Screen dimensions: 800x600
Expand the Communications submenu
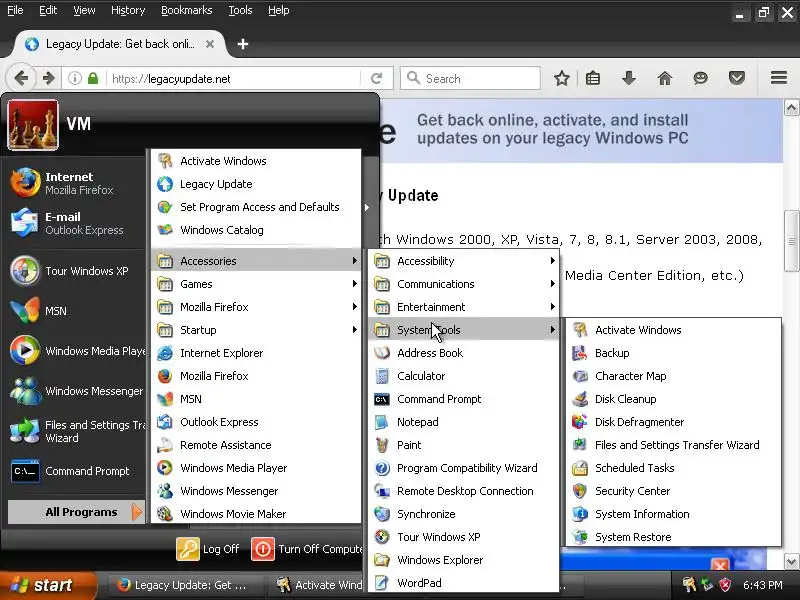click(x=464, y=284)
